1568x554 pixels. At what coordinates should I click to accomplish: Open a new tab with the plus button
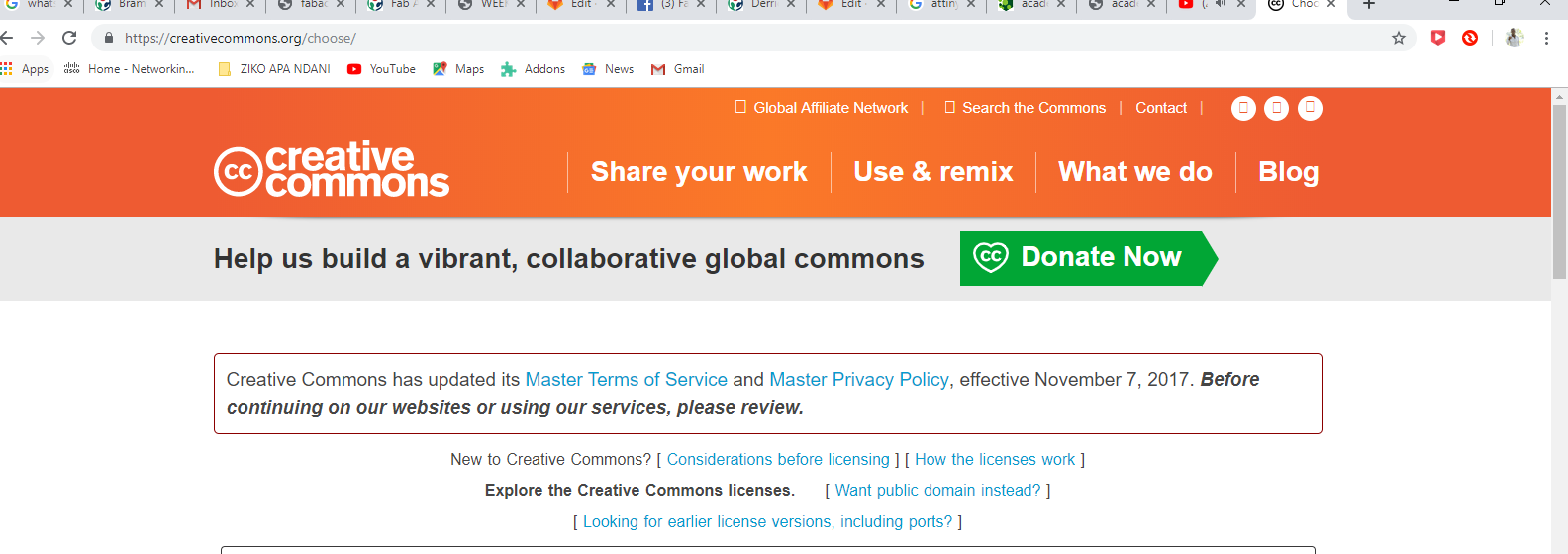pos(1369,4)
